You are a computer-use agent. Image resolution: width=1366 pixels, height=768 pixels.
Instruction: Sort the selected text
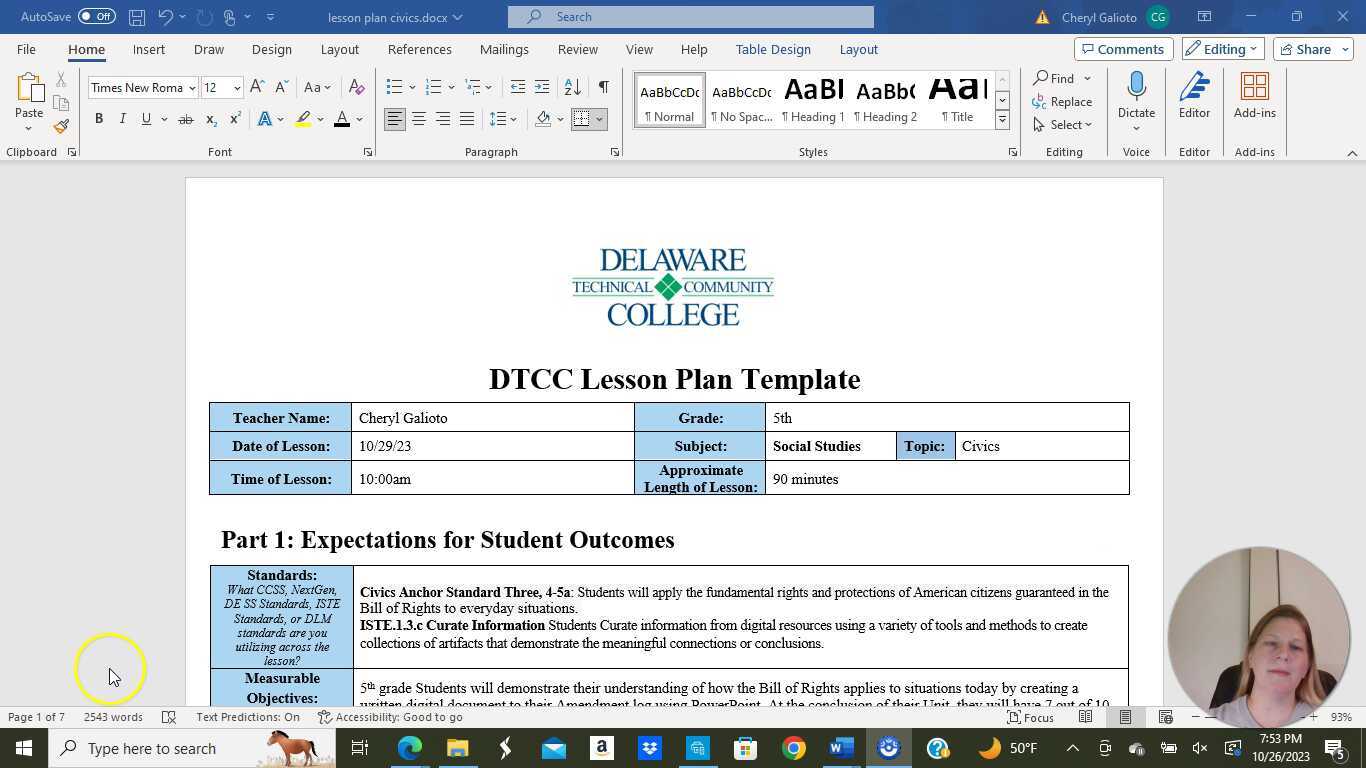(571, 87)
